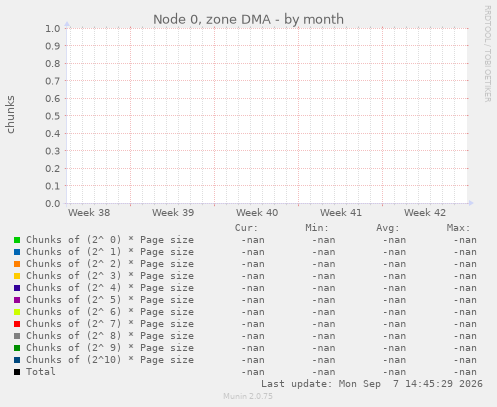The width and height of the screenshot is (497, 407).
Task: Click the legend text 'Chunks of (2^ 3) × Page size'
Action: 110,276
